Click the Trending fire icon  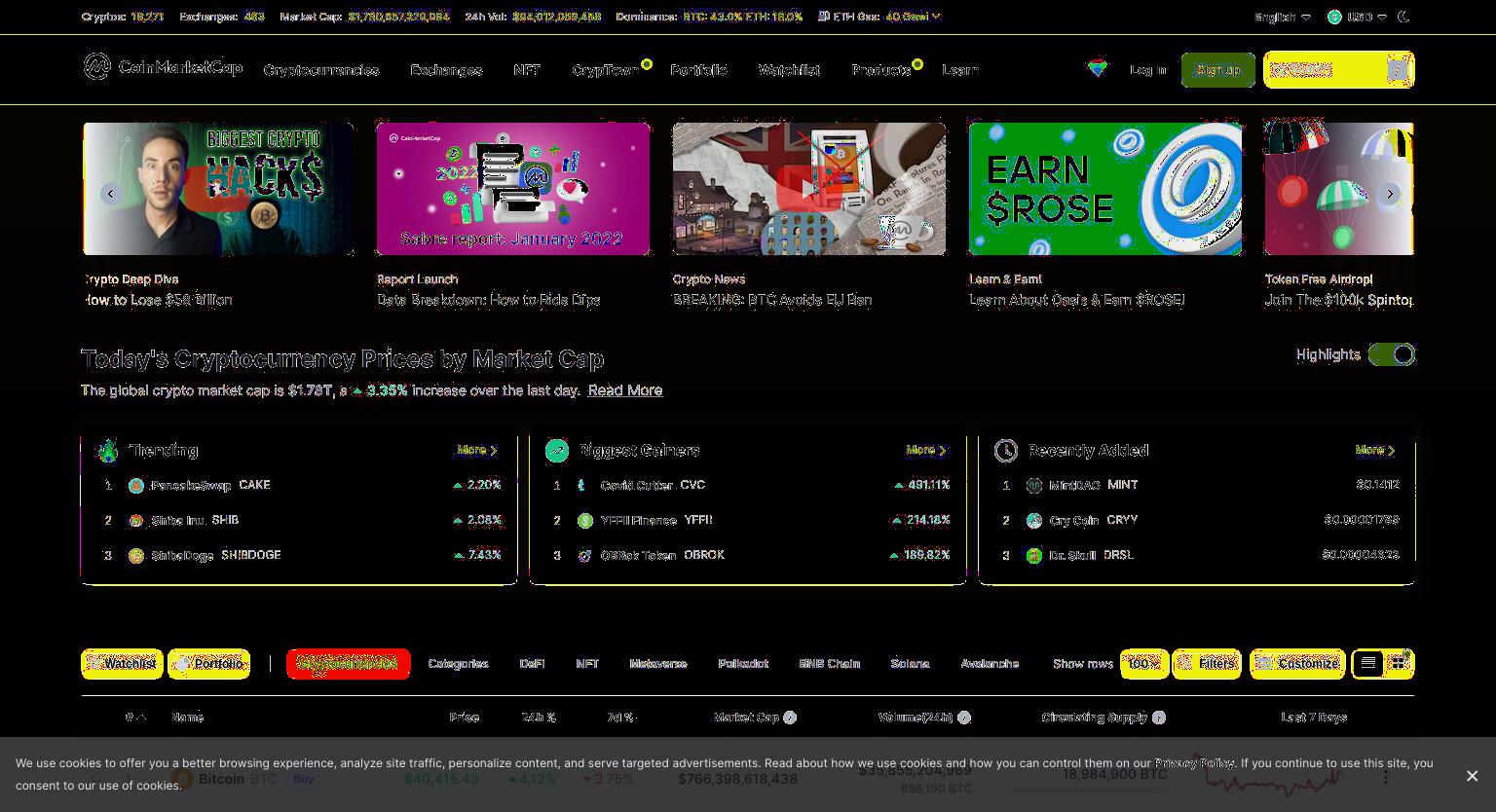pyautogui.click(x=107, y=450)
